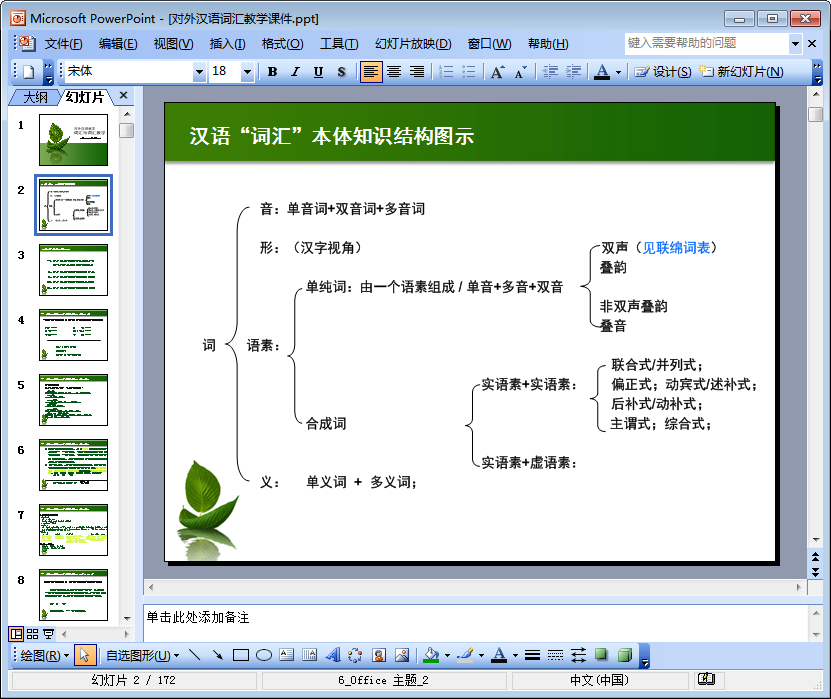Open the 设计(S) design pane
The height and width of the screenshot is (699, 831).
click(x=662, y=72)
